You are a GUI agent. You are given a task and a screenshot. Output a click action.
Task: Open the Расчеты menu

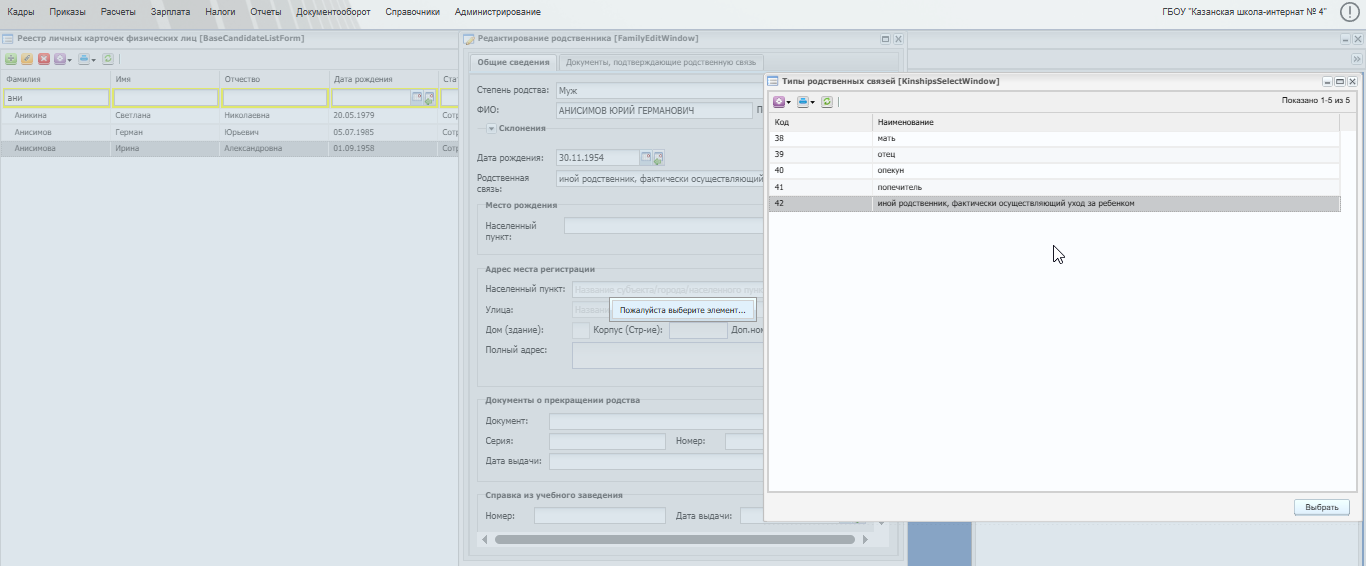118,12
